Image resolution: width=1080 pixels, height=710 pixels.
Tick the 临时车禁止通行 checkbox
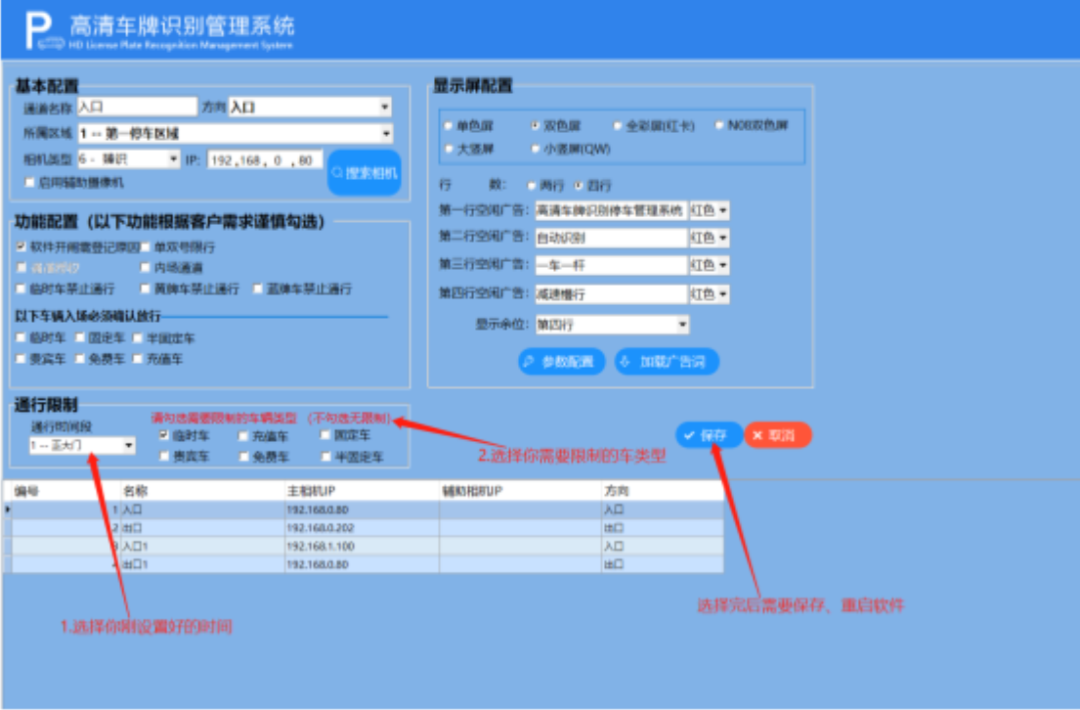tap(21, 289)
